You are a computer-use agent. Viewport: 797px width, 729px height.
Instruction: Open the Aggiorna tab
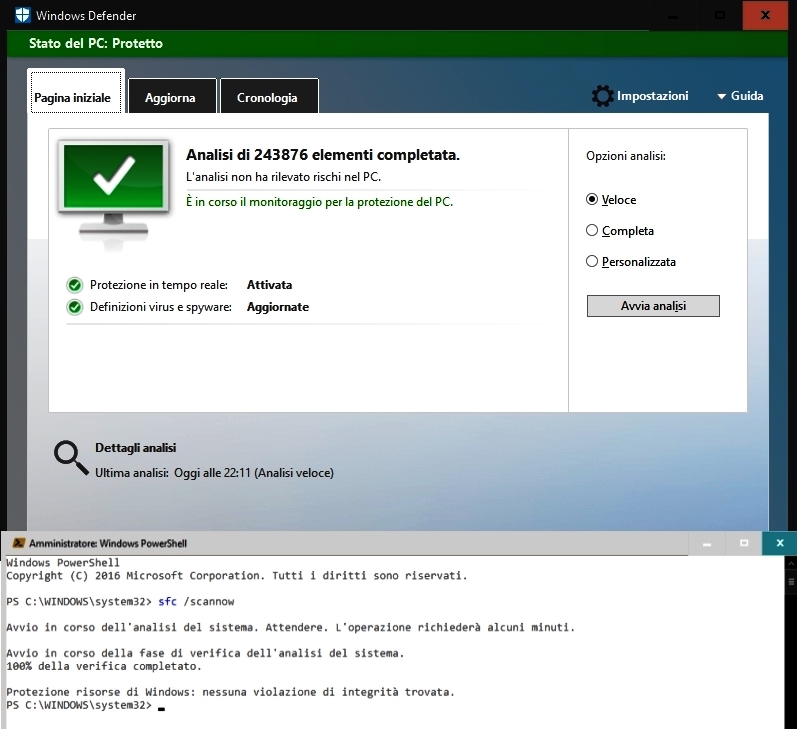point(172,96)
